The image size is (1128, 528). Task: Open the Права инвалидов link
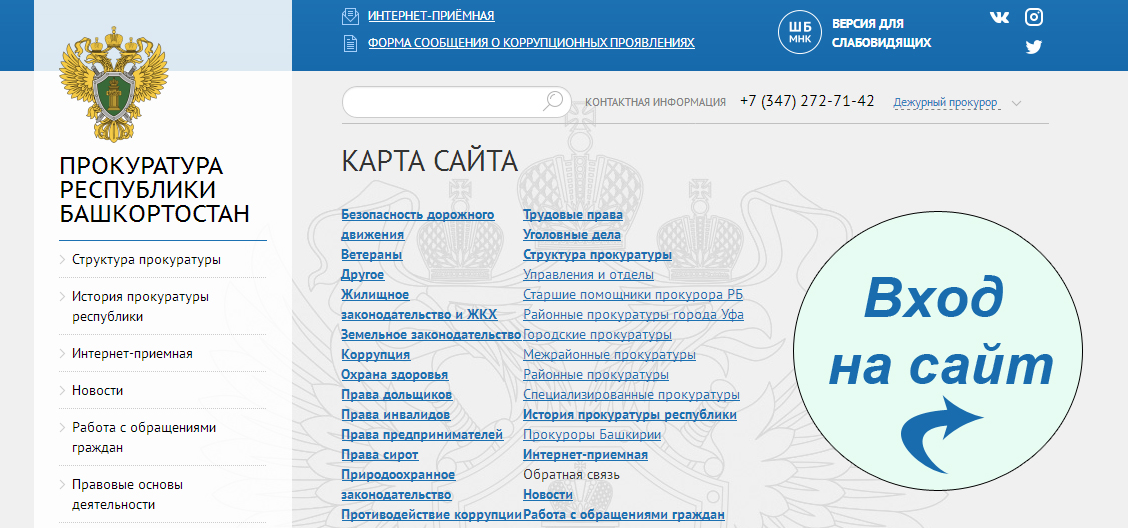(x=396, y=415)
